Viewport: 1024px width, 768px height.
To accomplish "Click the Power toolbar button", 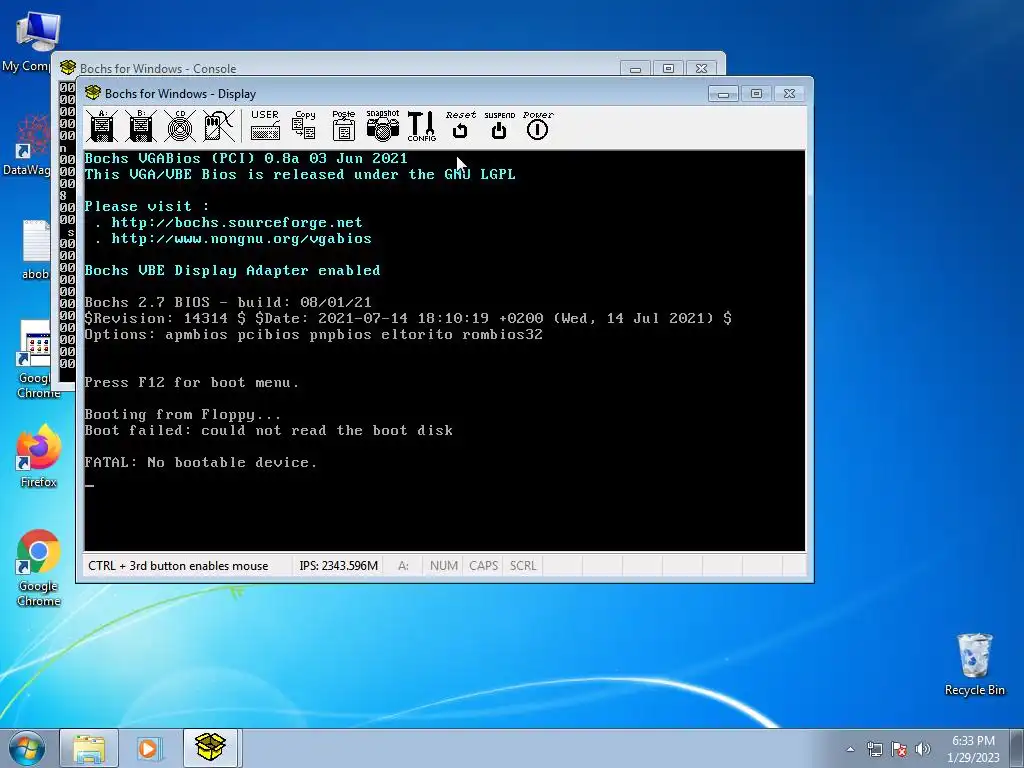I will coord(538,125).
